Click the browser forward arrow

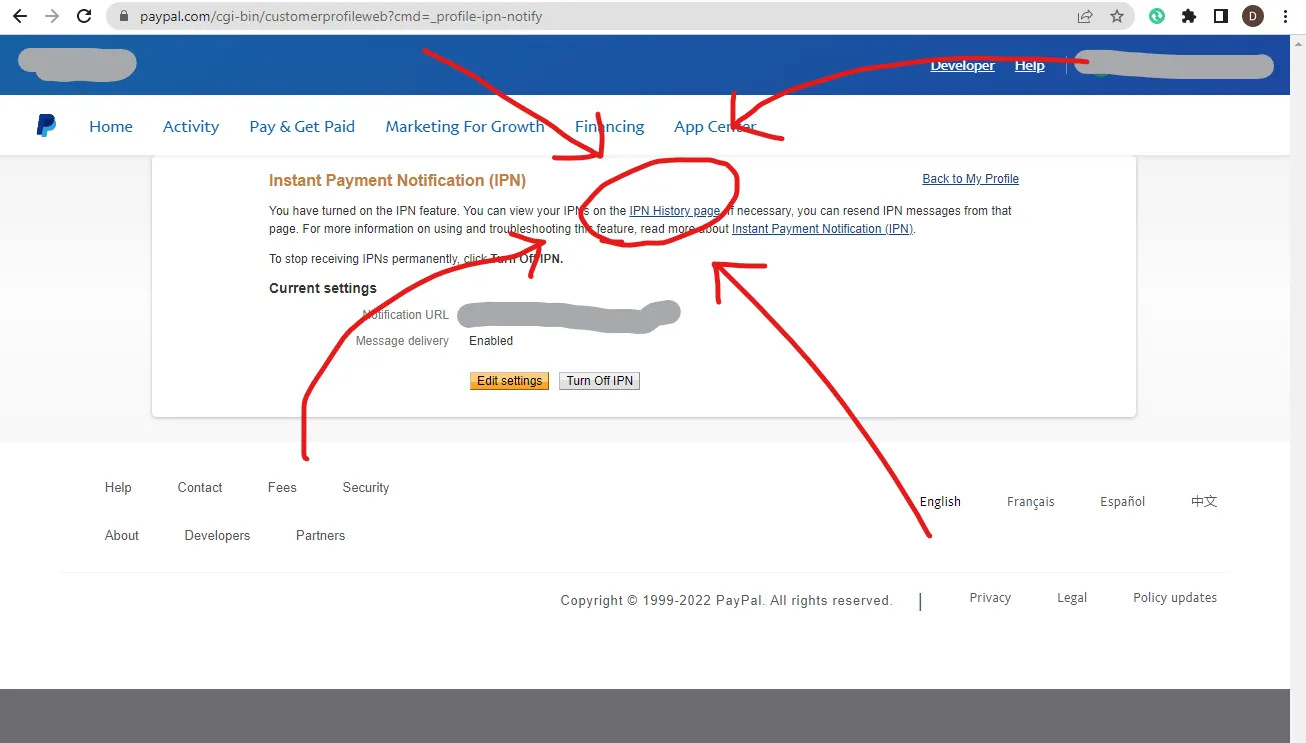(x=52, y=16)
